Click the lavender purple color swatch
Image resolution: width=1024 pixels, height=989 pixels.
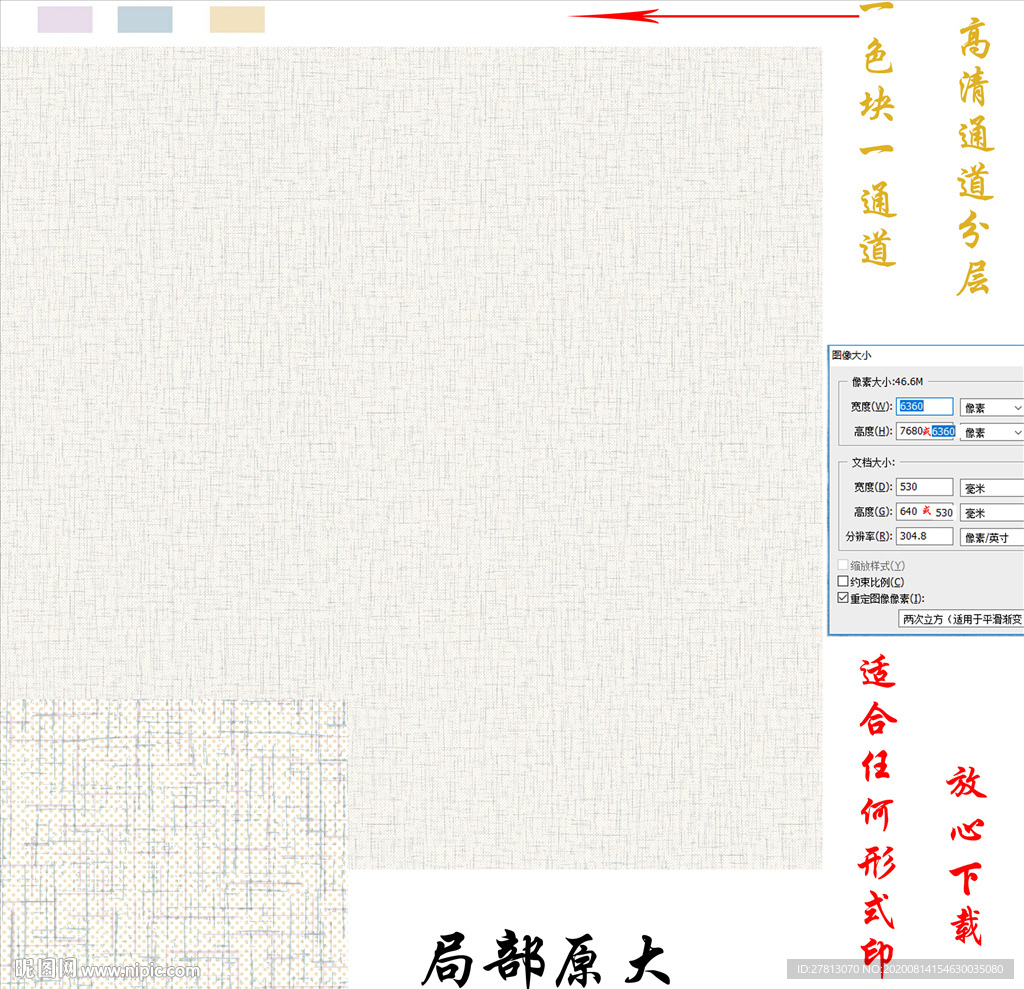tap(65, 20)
